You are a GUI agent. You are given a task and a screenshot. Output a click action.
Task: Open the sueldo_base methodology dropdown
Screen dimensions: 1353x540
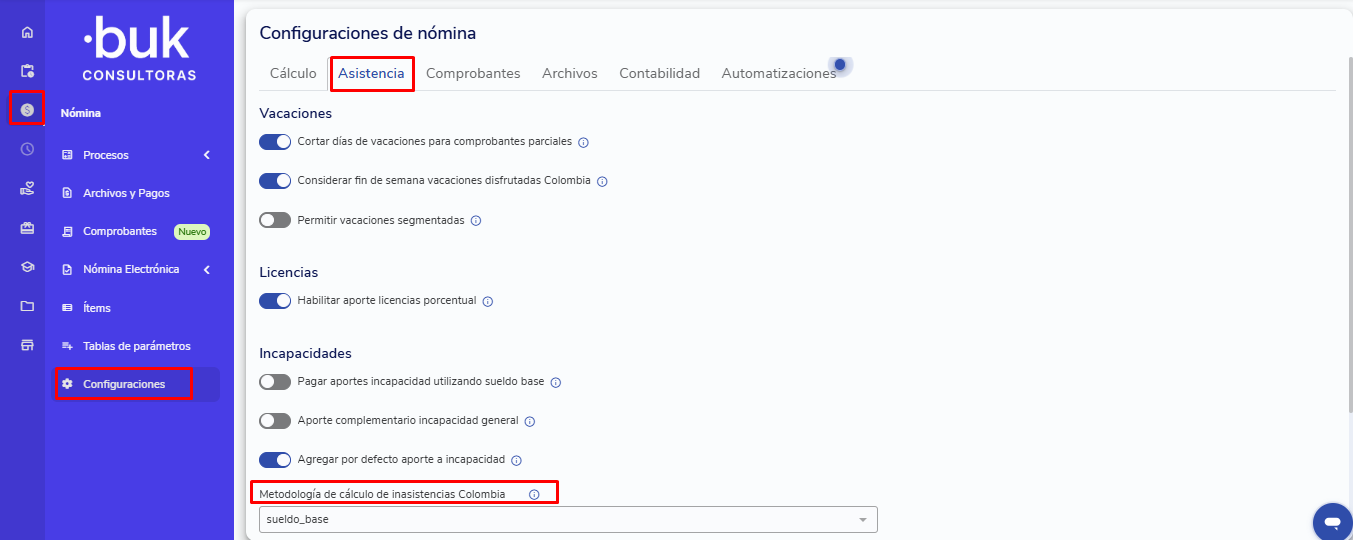coord(568,520)
